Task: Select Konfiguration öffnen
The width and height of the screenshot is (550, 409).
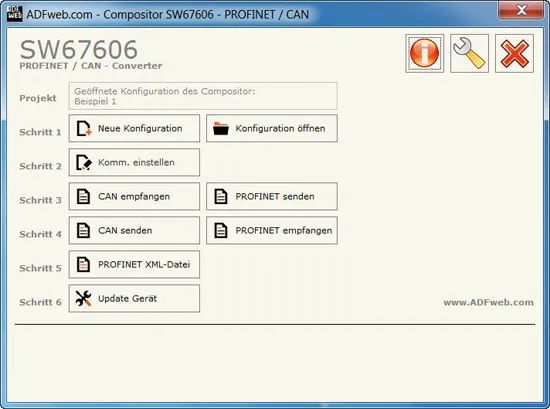Action: pos(272,128)
